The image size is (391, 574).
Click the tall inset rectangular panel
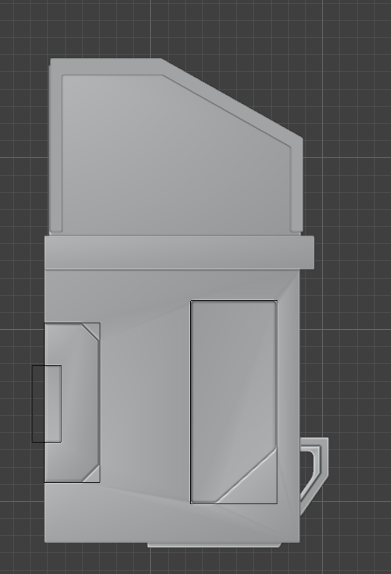coord(234,402)
